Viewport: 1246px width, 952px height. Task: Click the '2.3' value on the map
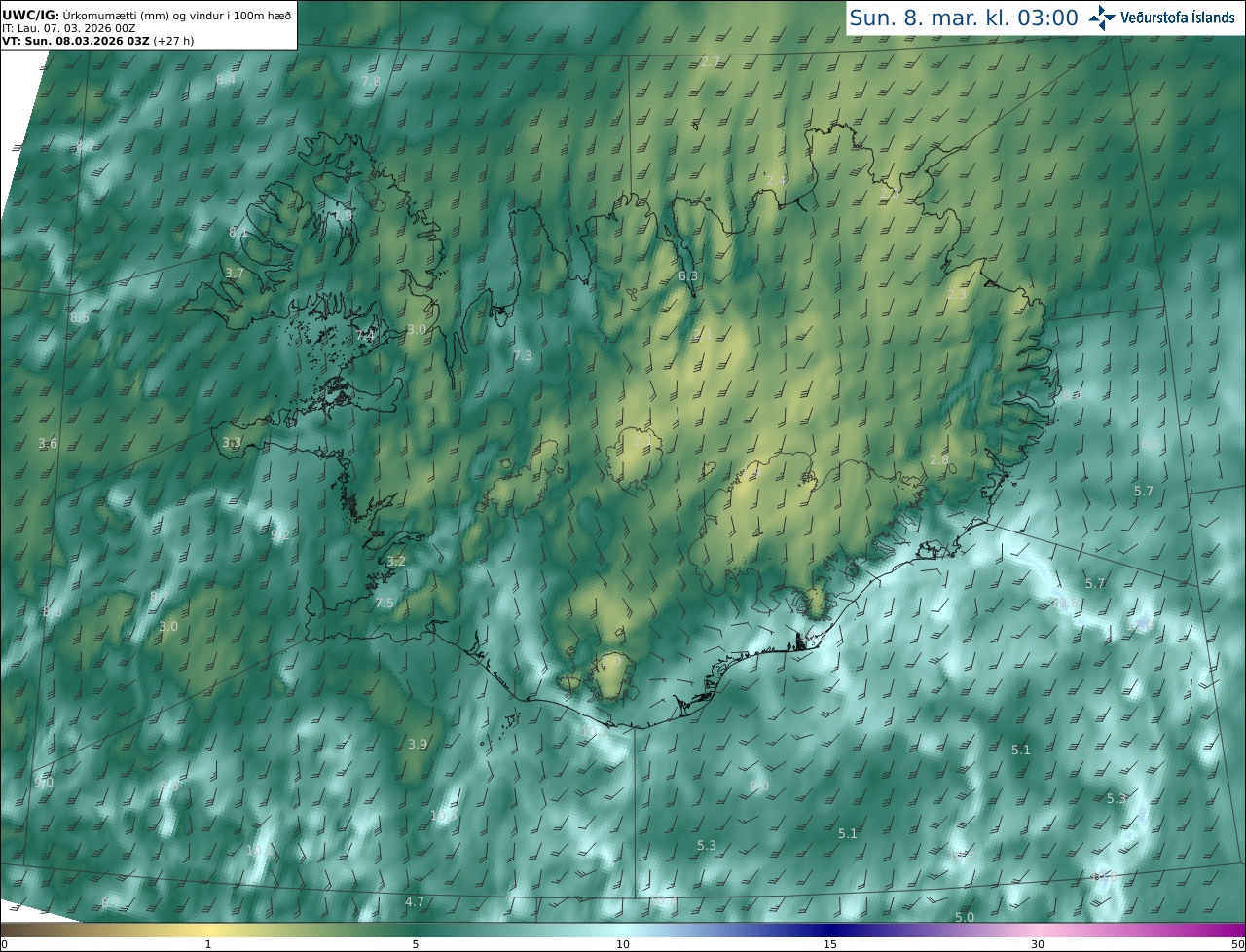[958, 295]
